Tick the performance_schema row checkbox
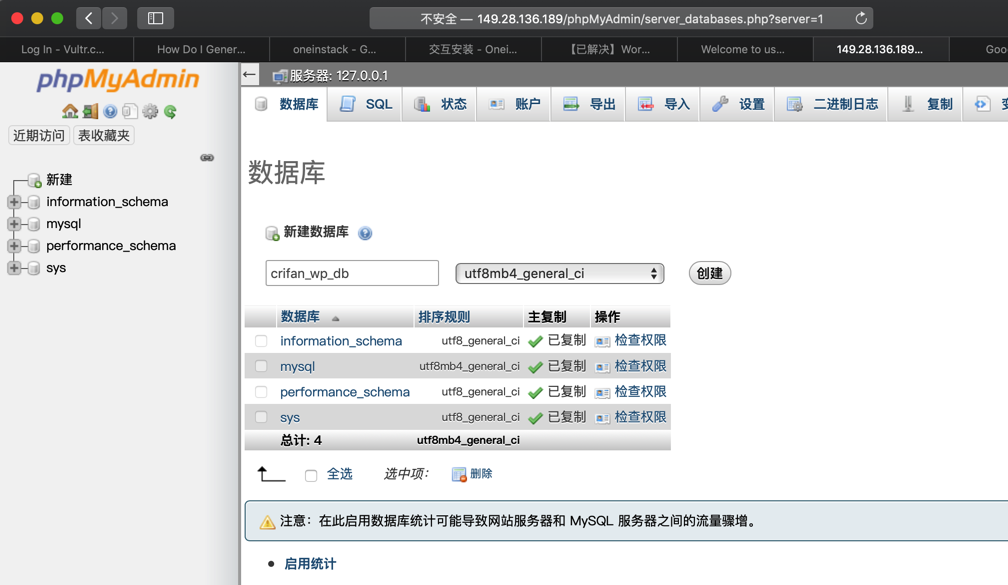Viewport: 1008px width, 585px height. pos(260,392)
